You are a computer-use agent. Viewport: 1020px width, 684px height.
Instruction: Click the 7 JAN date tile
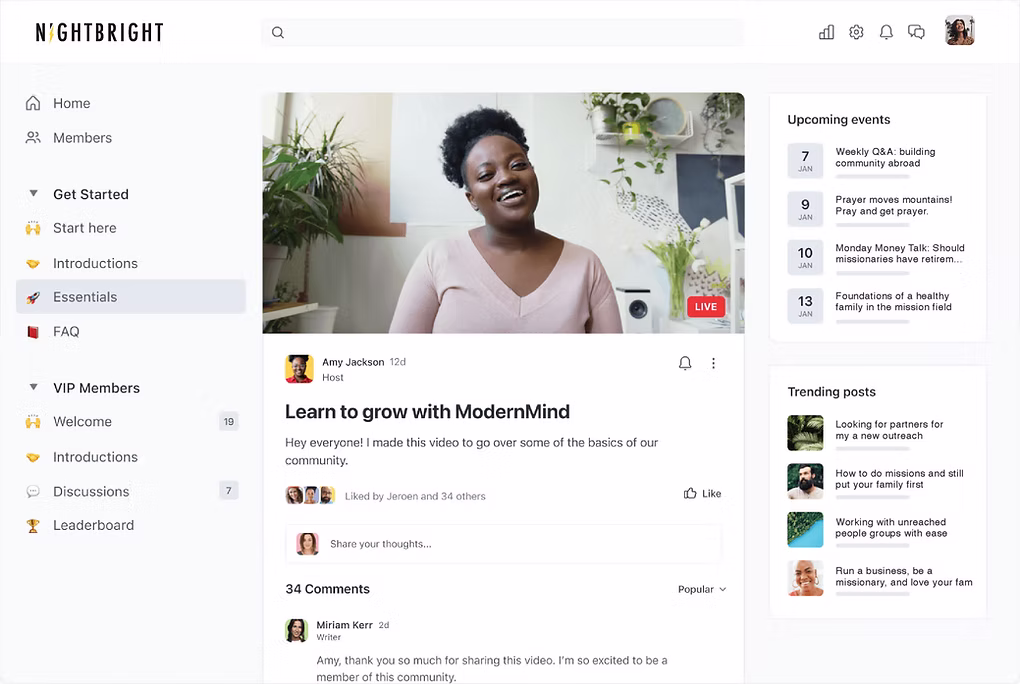[805, 161]
